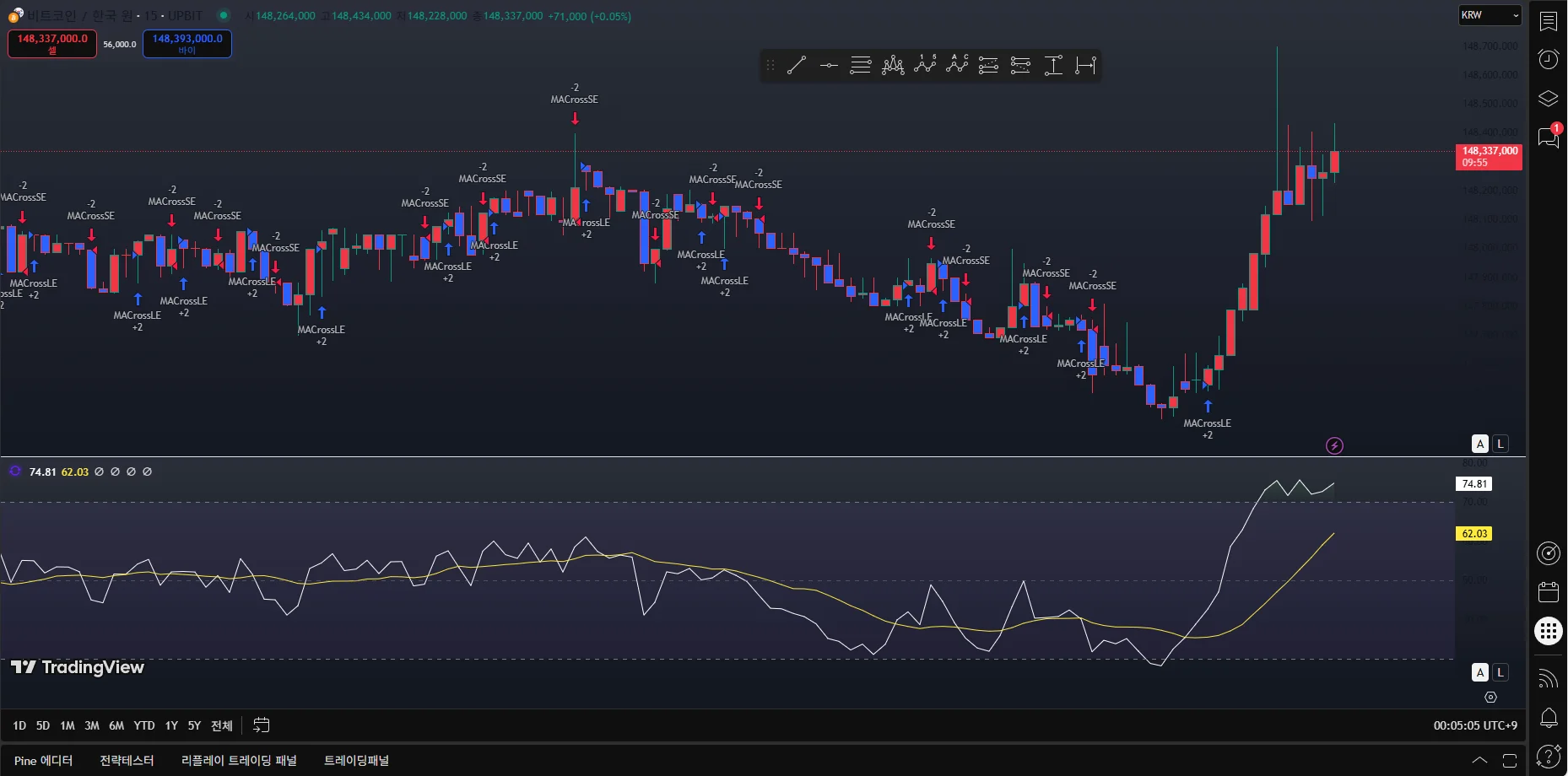The height and width of the screenshot is (776, 1568).
Task: Click the top MACrossSE -2 signal label
Action: [x=575, y=94]
